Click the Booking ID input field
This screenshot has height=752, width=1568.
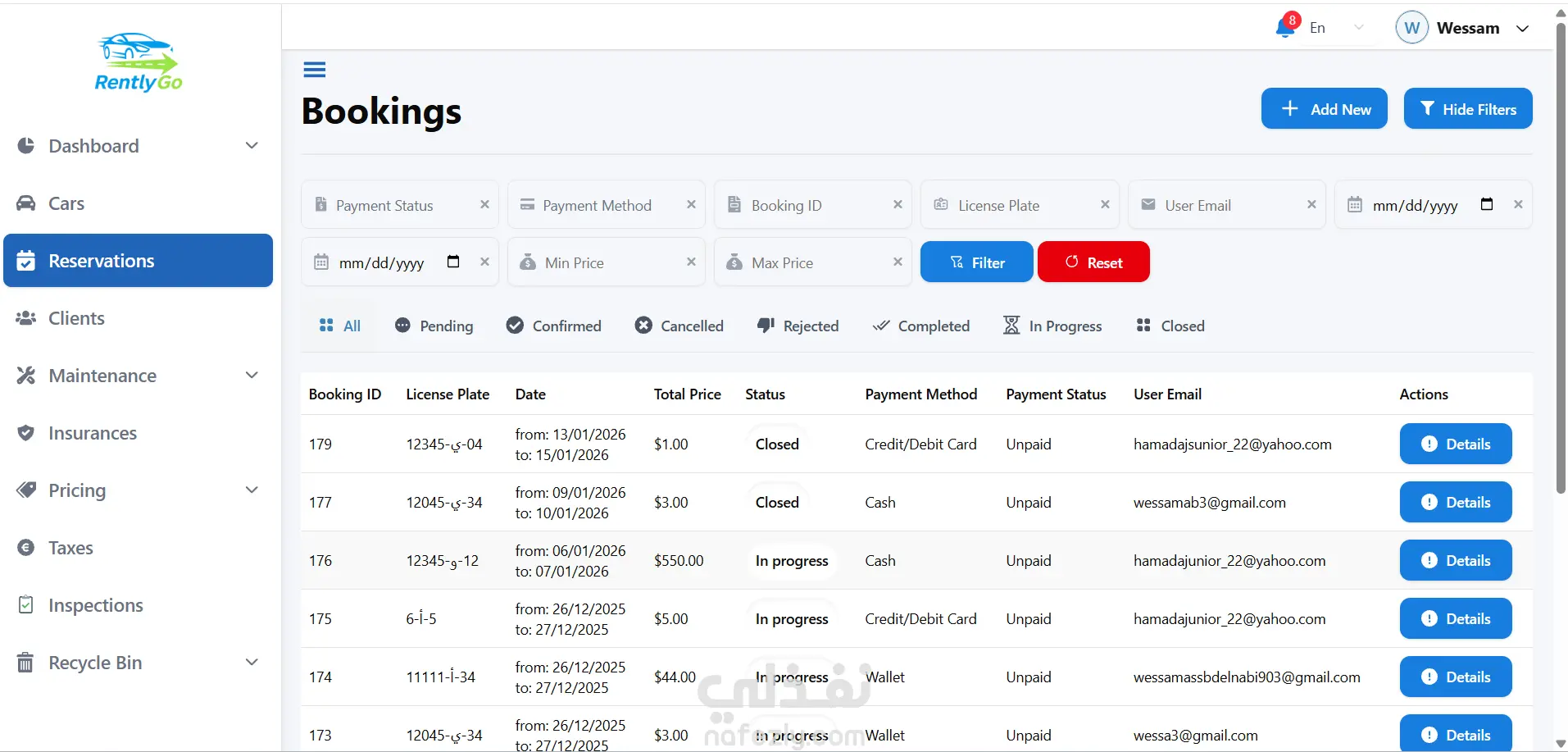(811, 205)
